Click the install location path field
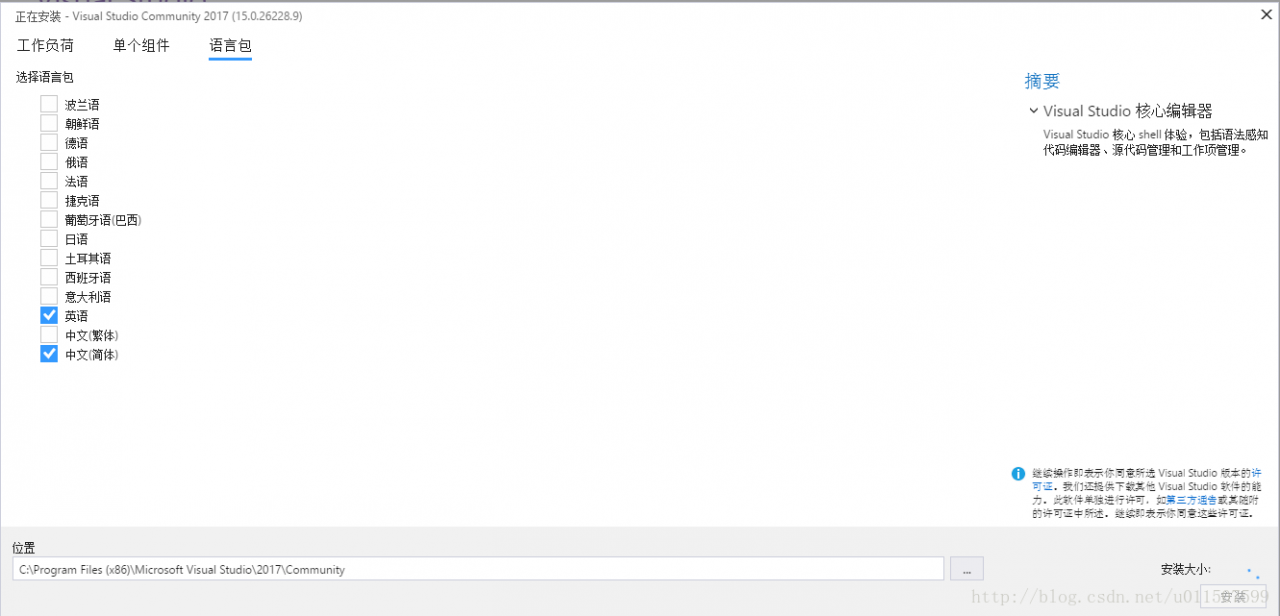Viewport: 1280px width, 616px height. point(478,569)
